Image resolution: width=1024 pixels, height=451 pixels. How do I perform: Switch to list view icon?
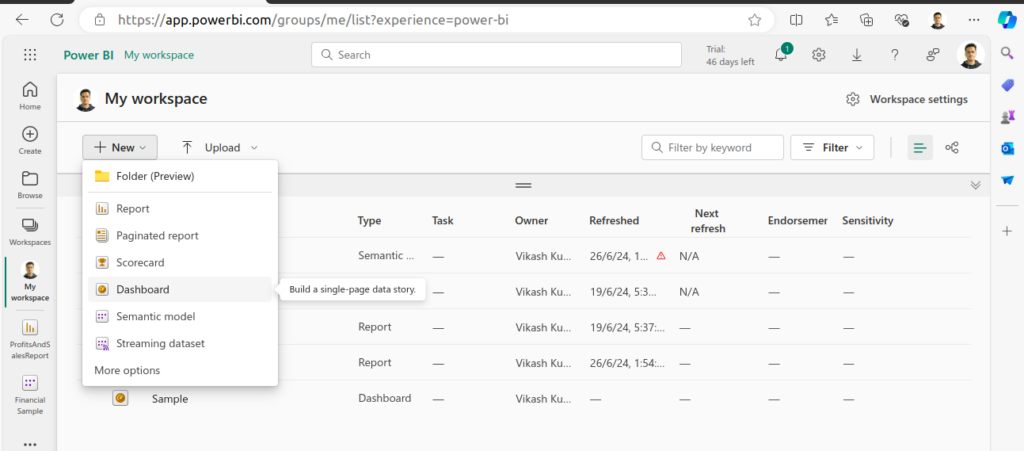920,148
